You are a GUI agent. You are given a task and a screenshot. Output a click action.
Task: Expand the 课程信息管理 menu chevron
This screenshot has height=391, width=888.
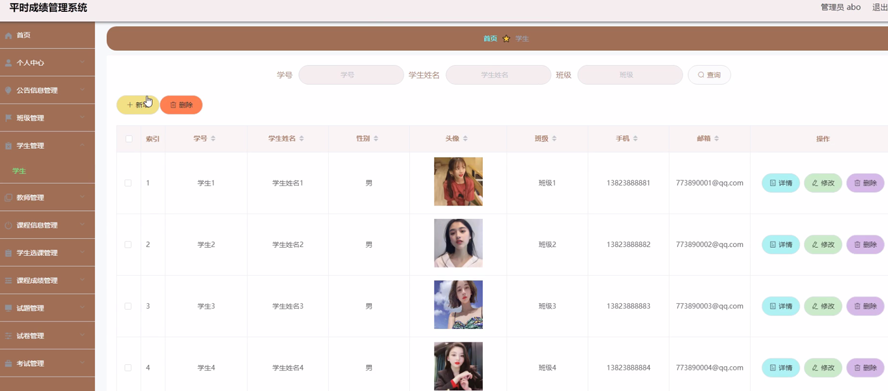pos(82,224)
